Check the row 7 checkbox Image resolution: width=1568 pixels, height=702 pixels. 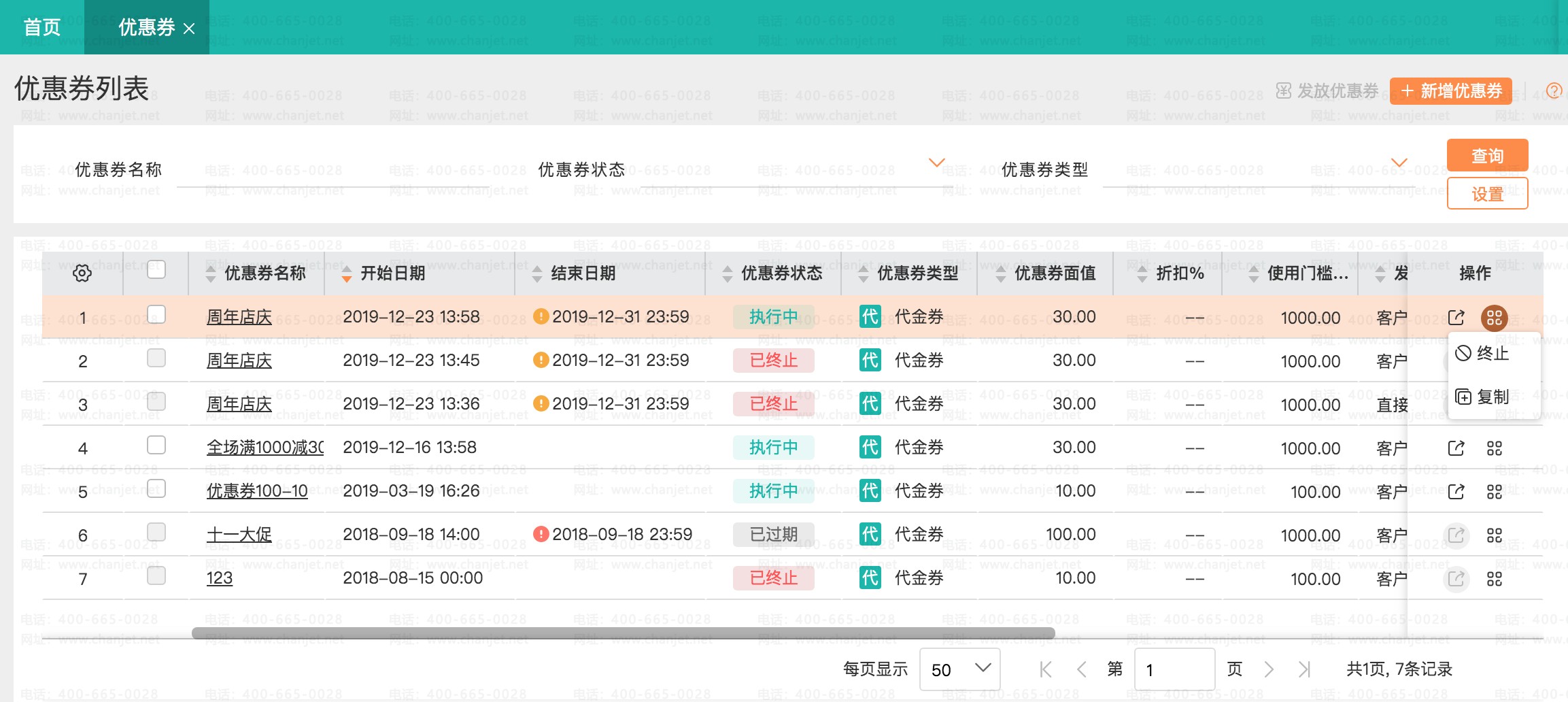[x=156, y=575]
